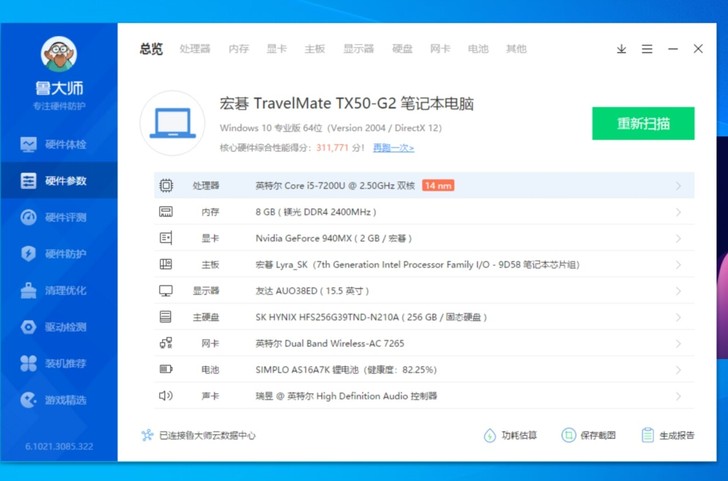
Task: Expand the 网卡 Wireless-AC row chevron
Action: (678, 344)
